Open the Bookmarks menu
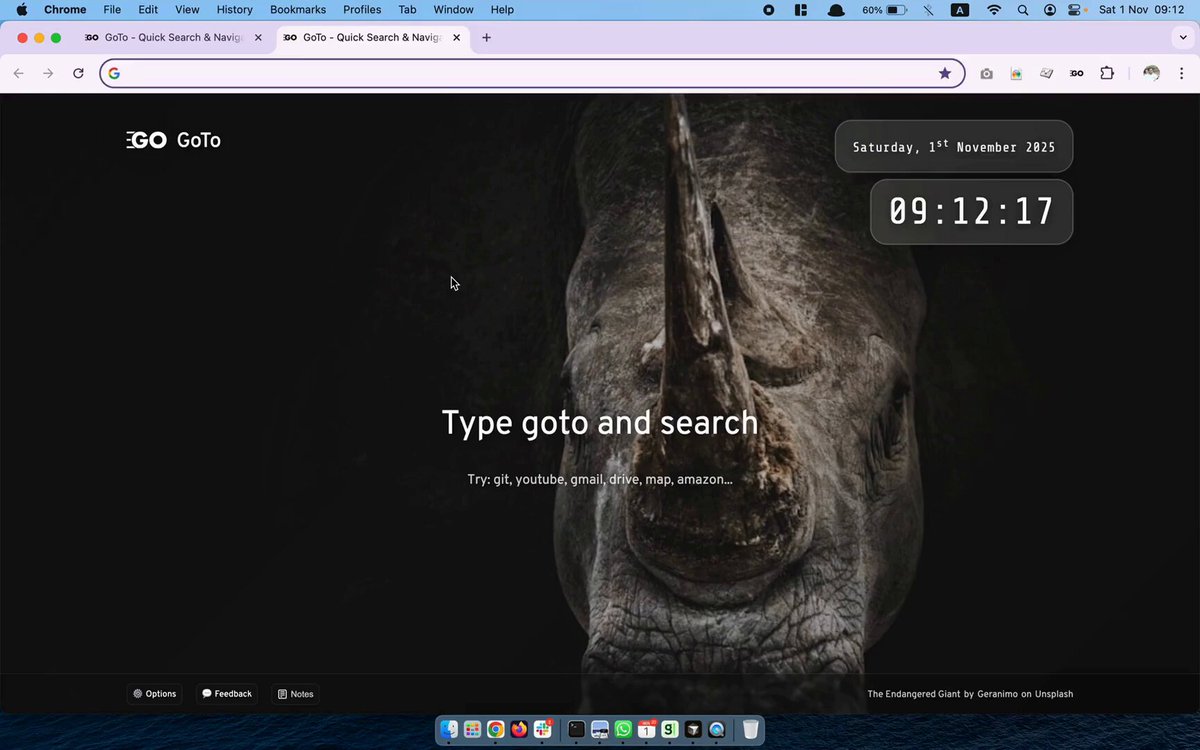 (298, 9)
